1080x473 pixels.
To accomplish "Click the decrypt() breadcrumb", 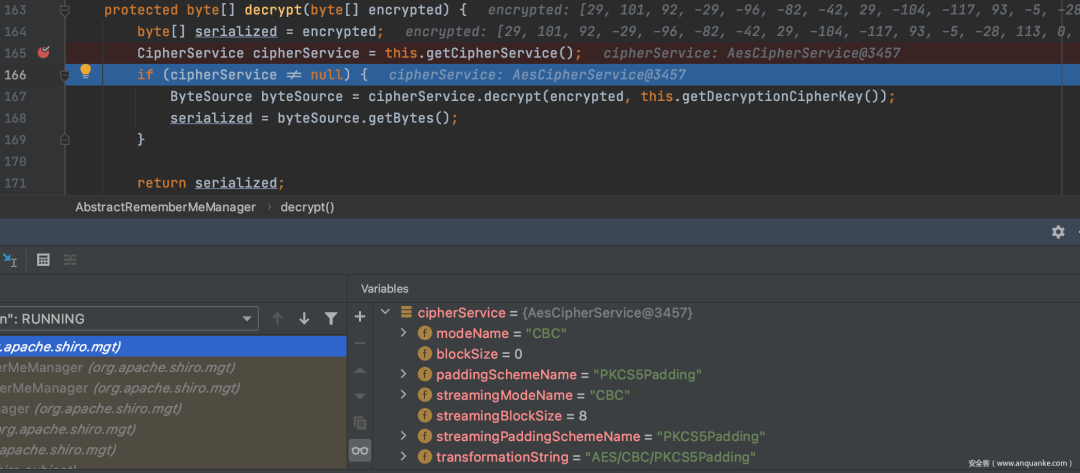I will pos(307,207).
